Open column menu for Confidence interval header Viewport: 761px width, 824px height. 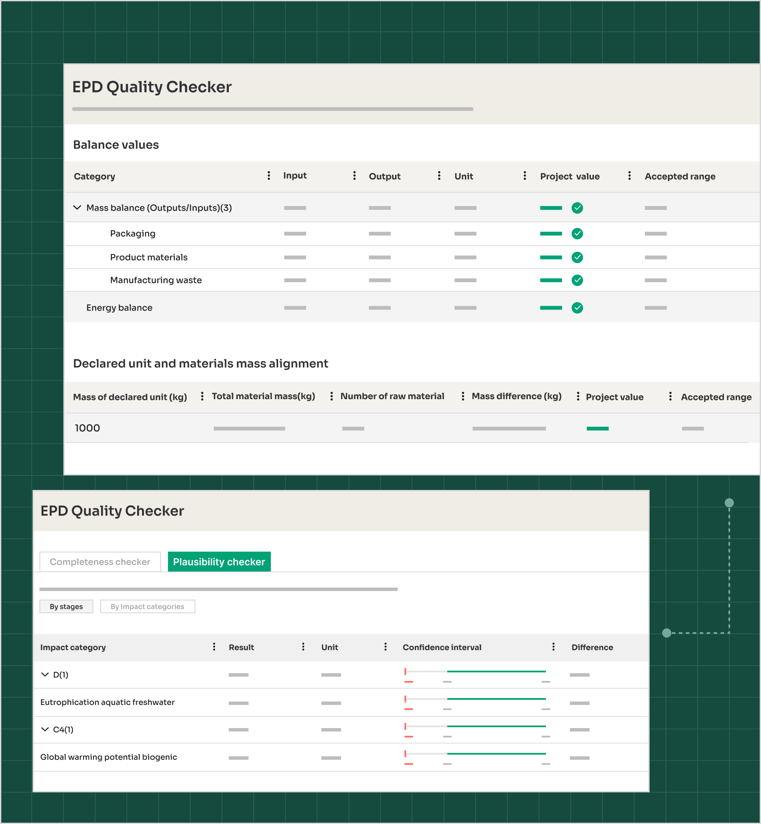click(x=553, y=647)
